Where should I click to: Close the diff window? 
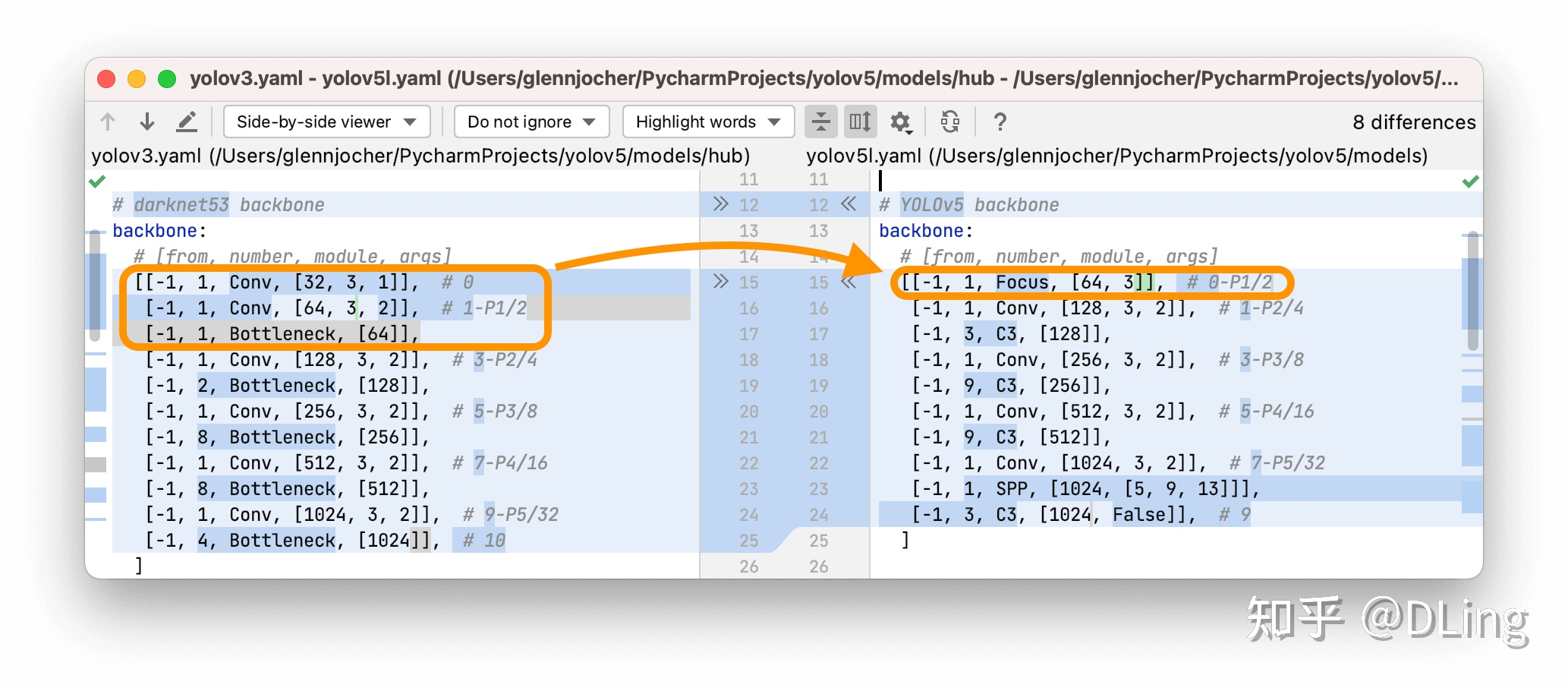point(106,79)
